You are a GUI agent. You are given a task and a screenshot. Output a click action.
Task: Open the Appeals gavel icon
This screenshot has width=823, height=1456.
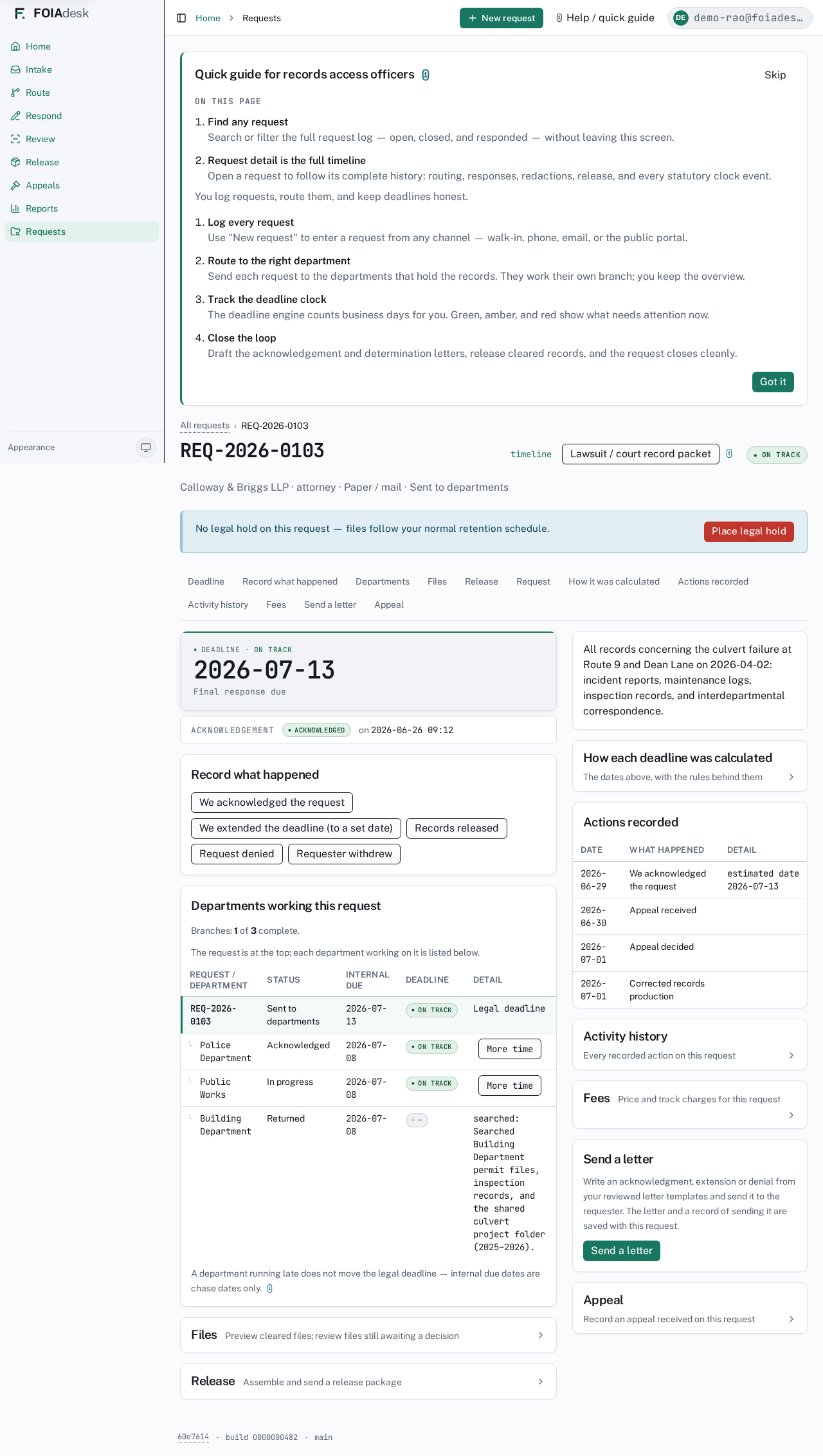pyautogui.click(x=15, y=185)
